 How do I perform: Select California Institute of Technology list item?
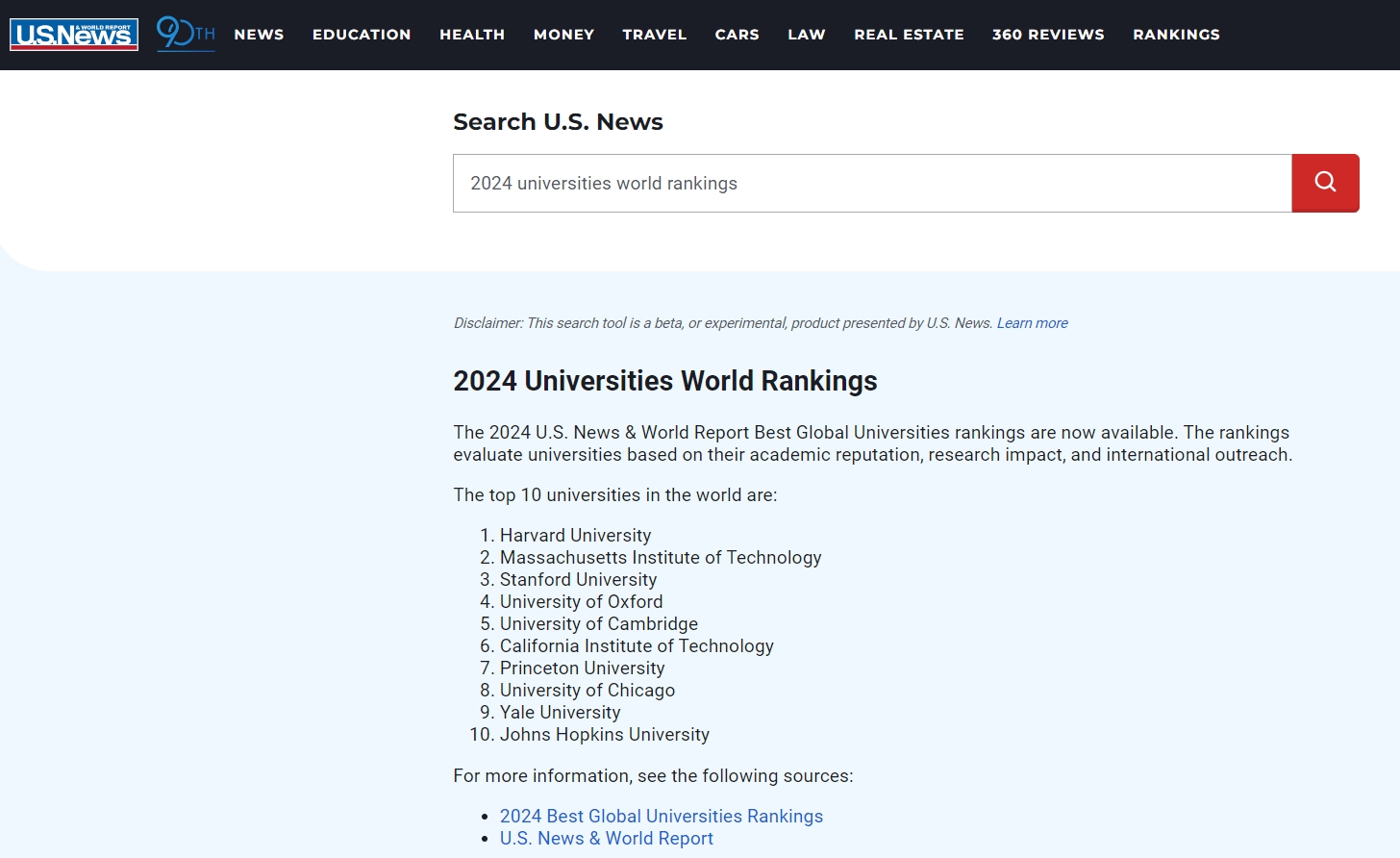(637, 645)
